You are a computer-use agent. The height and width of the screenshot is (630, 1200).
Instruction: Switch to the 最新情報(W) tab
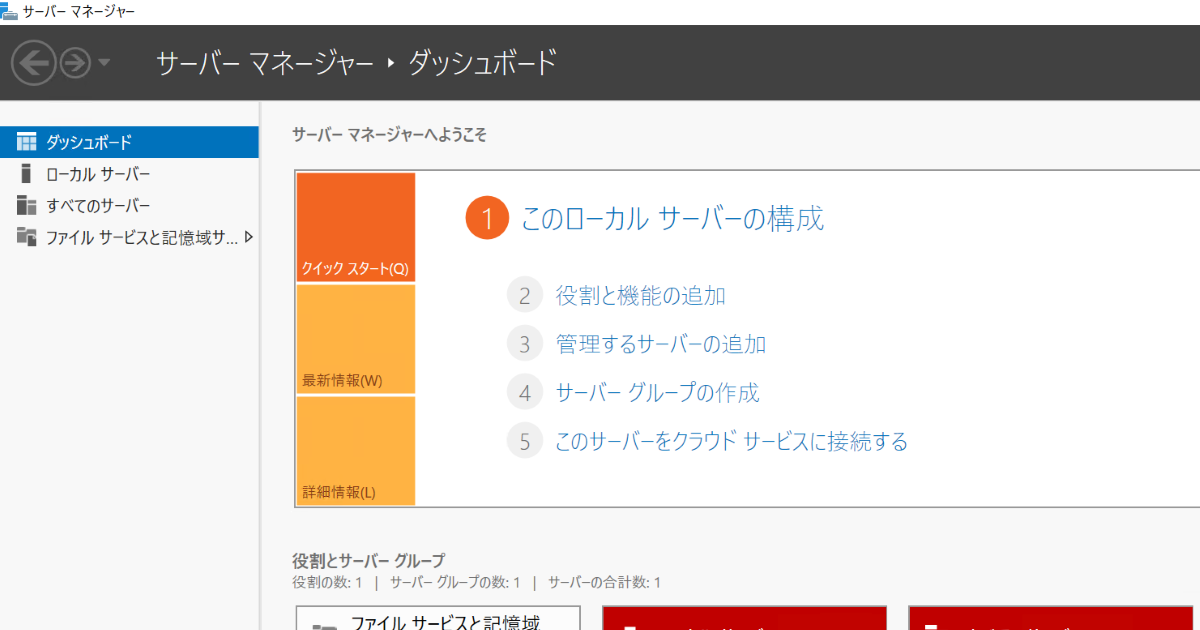pyautogui.click(x=355, y=340)
